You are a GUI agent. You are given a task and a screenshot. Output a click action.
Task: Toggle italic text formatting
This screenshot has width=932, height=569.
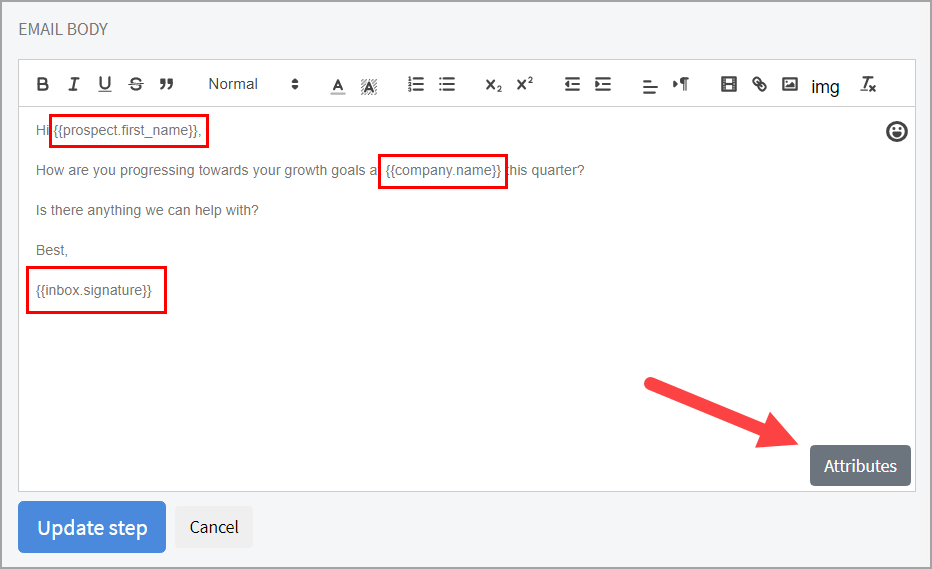pyautogui.click(x=73, y=84)
